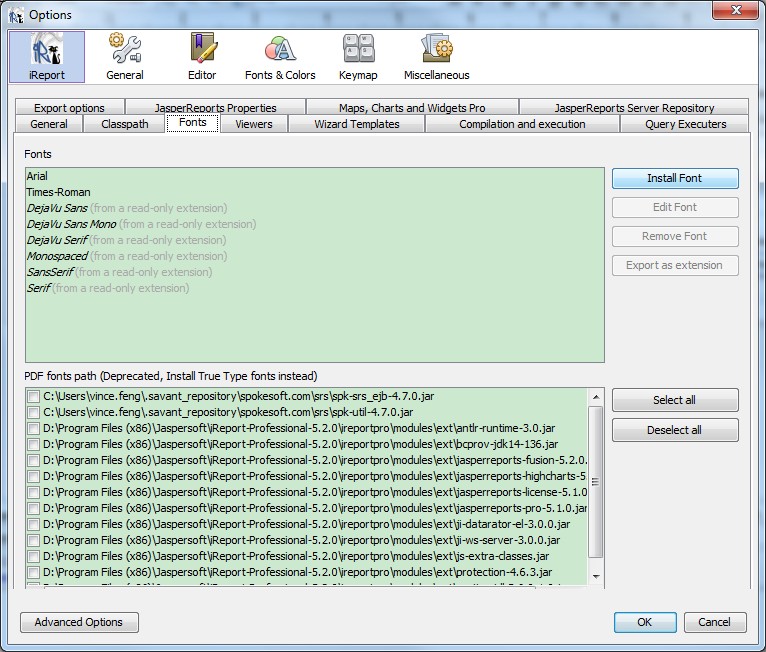Close the Options dialog window

pyautogui.click(x=736, y=10)
